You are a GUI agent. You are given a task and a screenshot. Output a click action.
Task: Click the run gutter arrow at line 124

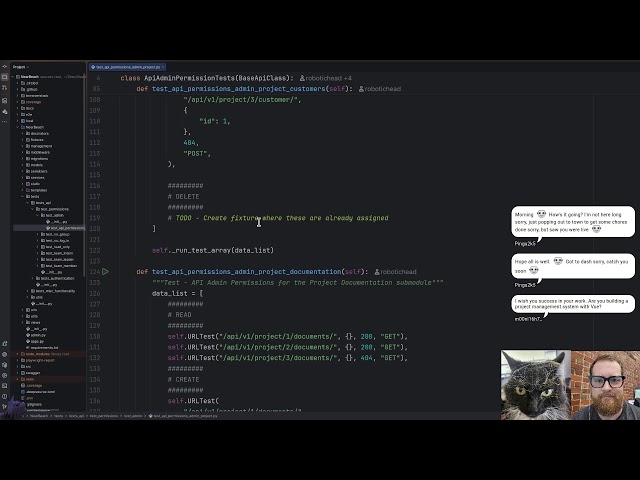pyautogui.click(x=105, y=271)
